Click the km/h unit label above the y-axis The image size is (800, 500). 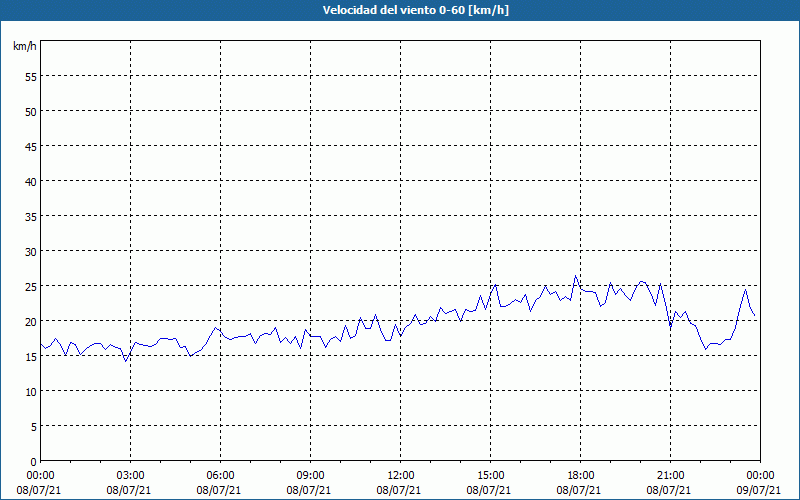[x=24, y=47]
